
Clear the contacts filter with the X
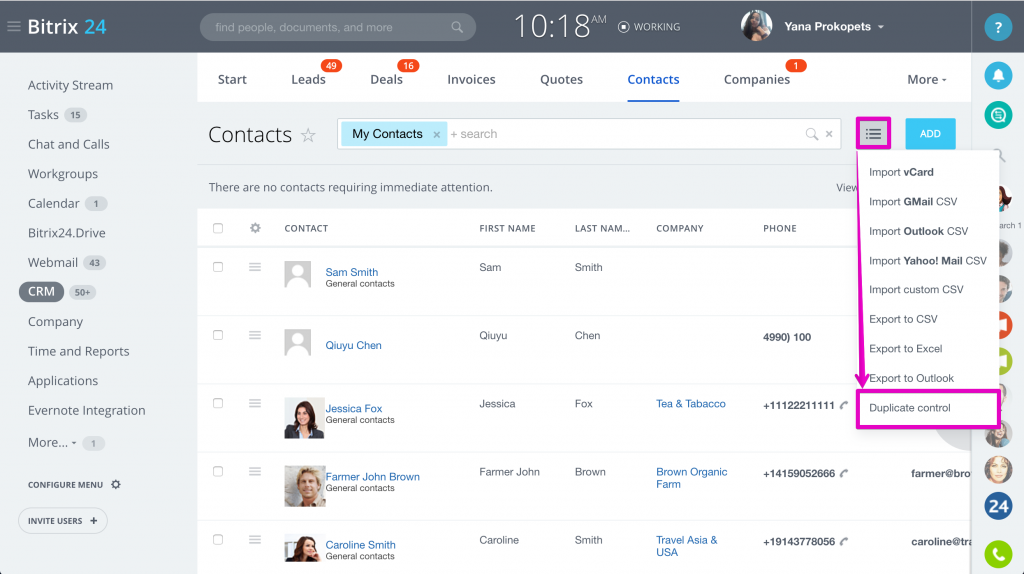(829, 134)
